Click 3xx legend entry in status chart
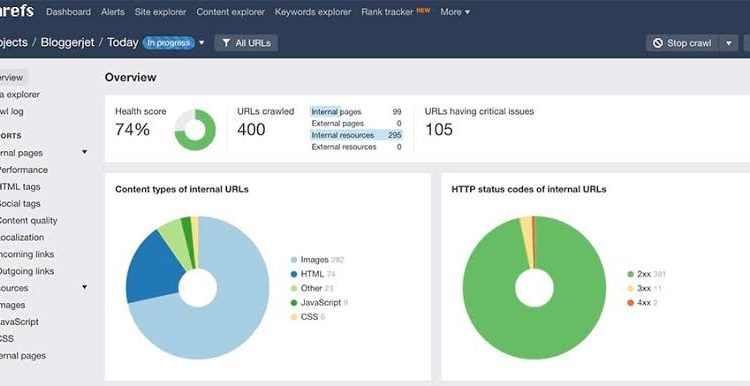 coord(645,288)
